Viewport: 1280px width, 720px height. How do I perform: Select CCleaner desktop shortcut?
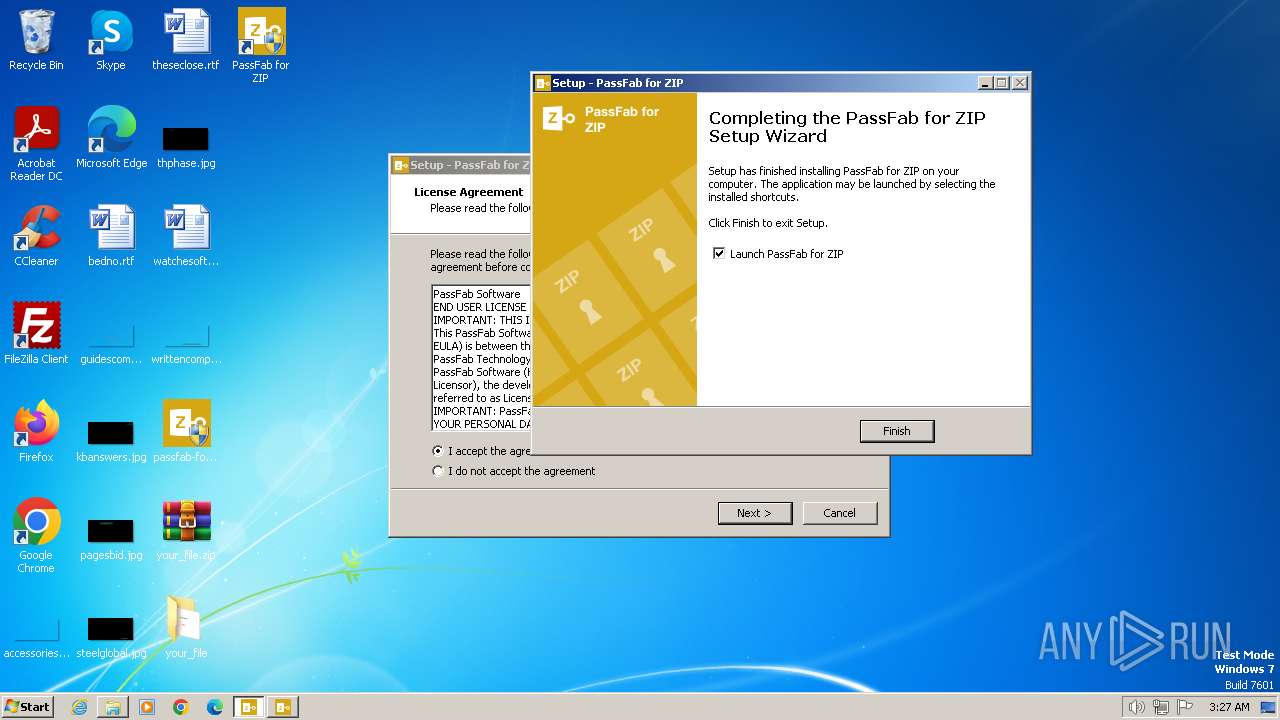(36, 235)
